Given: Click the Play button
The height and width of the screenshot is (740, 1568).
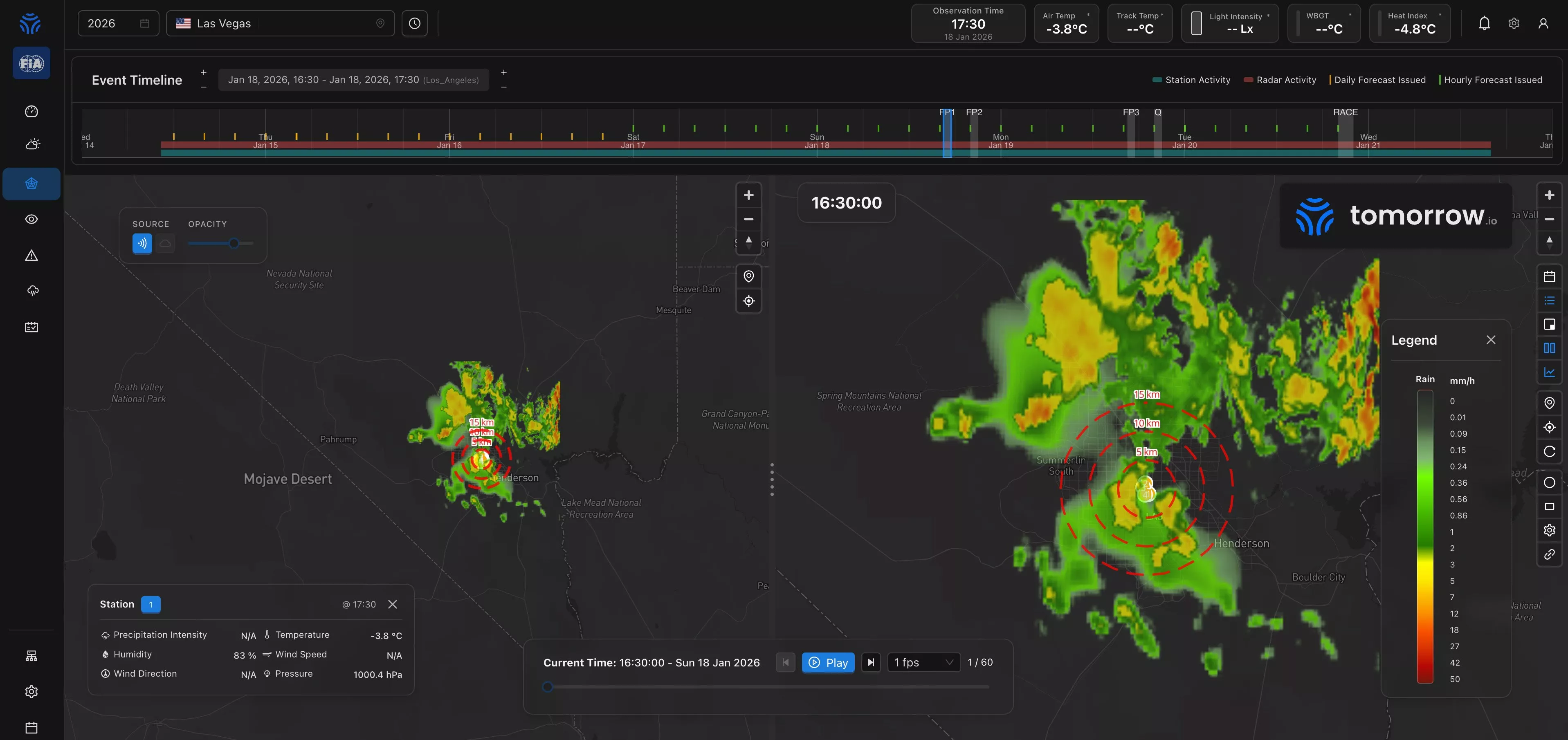Looking at the screenshot, I should 828,662.
